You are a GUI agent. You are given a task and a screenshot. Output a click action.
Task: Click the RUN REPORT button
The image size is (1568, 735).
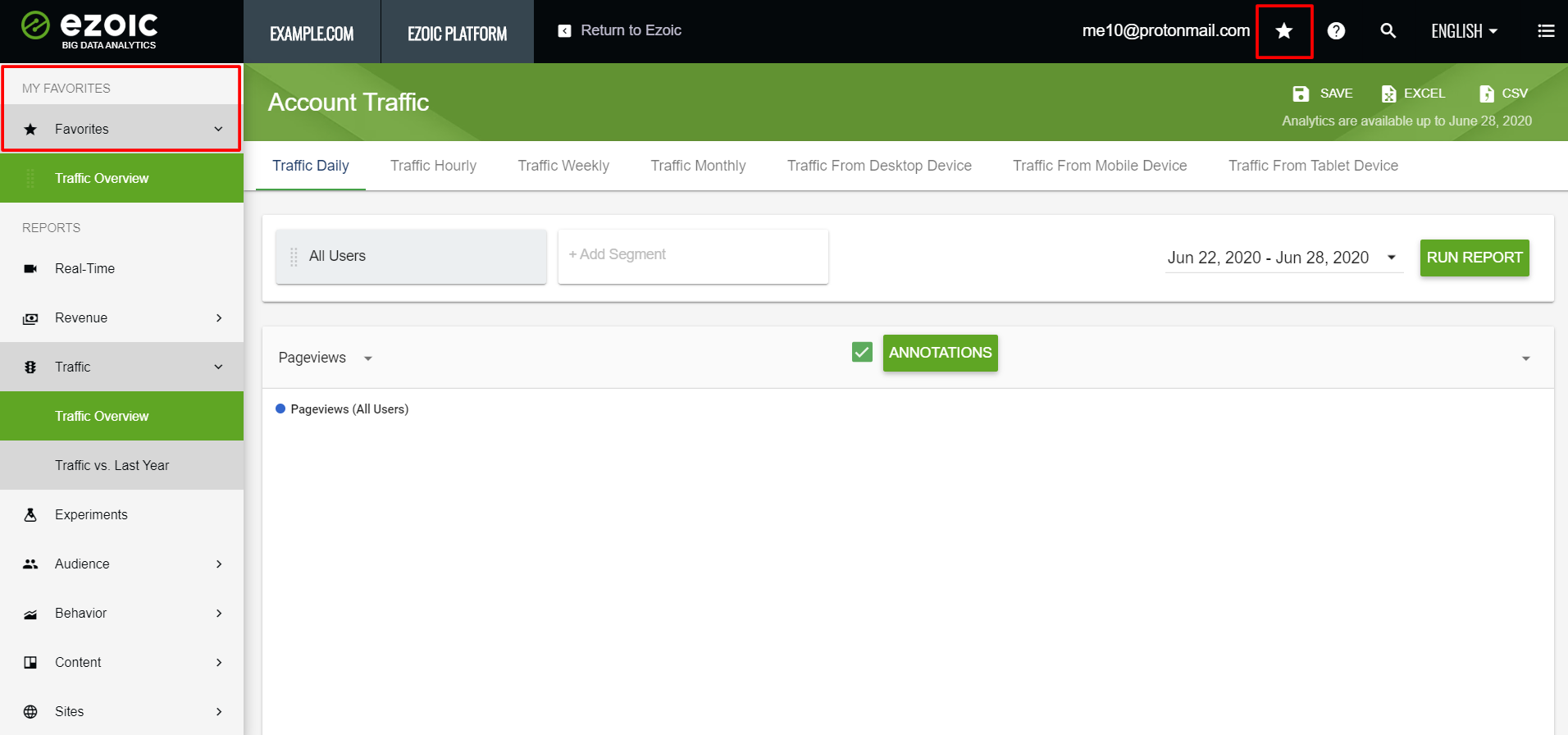[1474, 258]
